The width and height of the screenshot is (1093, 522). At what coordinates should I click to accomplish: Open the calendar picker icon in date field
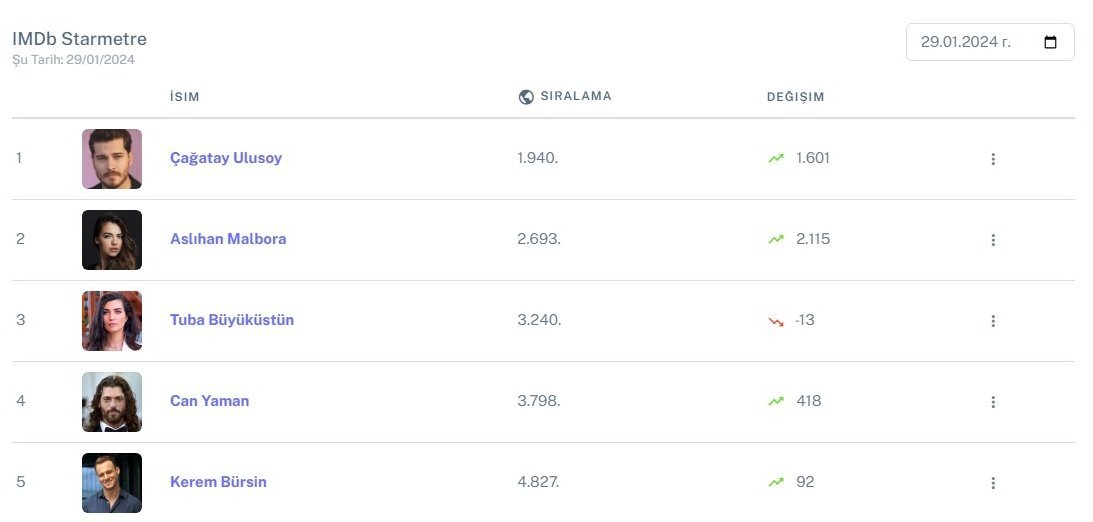[1050, 42]
